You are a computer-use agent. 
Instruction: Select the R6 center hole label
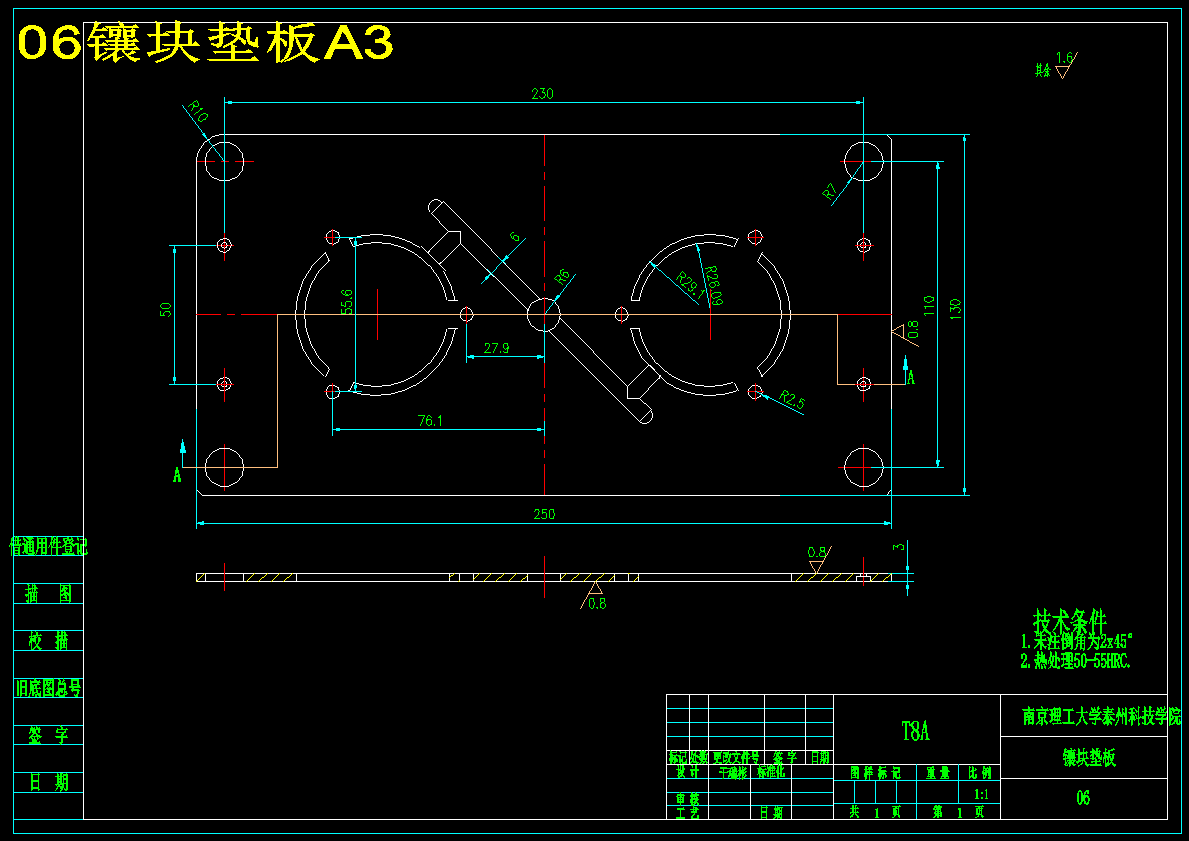click(x=561, y=277)
